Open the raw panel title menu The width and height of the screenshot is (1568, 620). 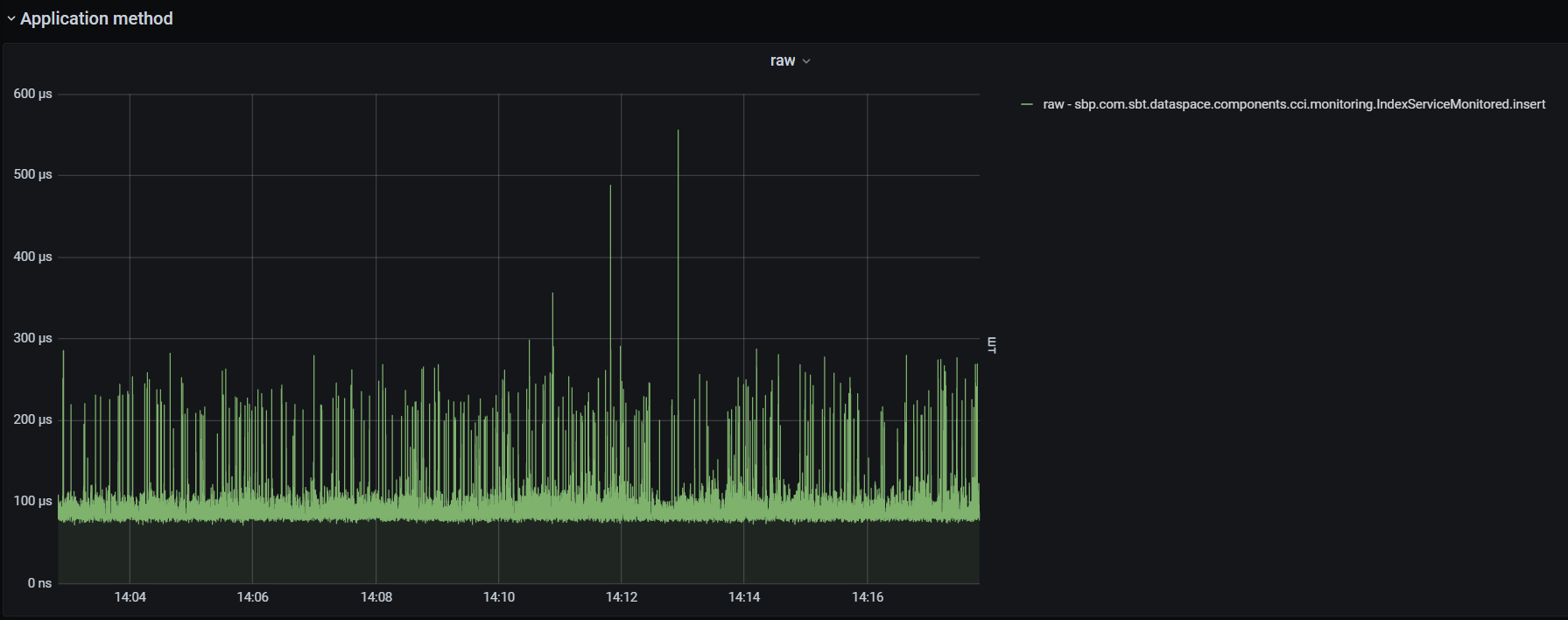coord(782,60)
